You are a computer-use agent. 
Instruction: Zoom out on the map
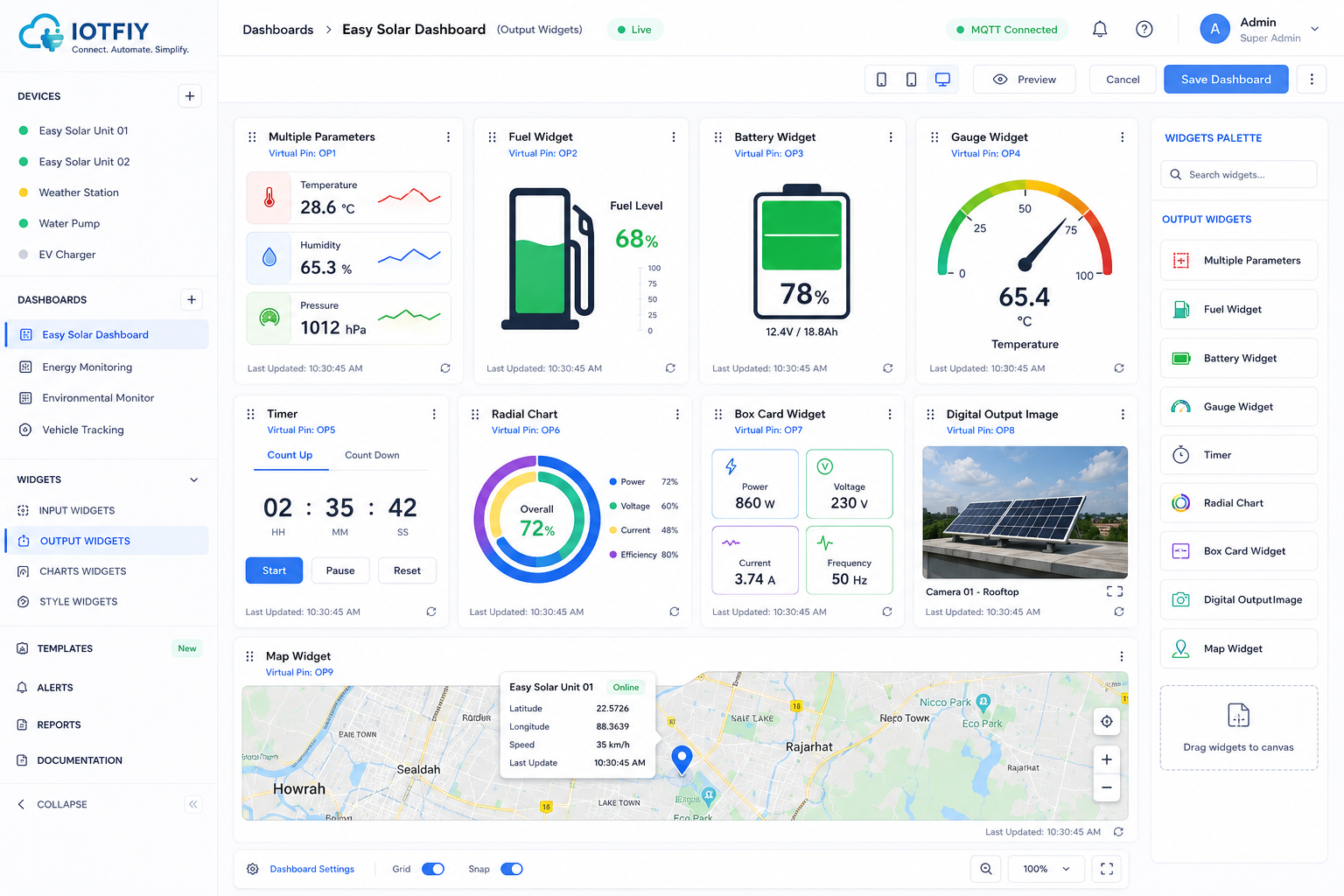[x=1107, y=787]
